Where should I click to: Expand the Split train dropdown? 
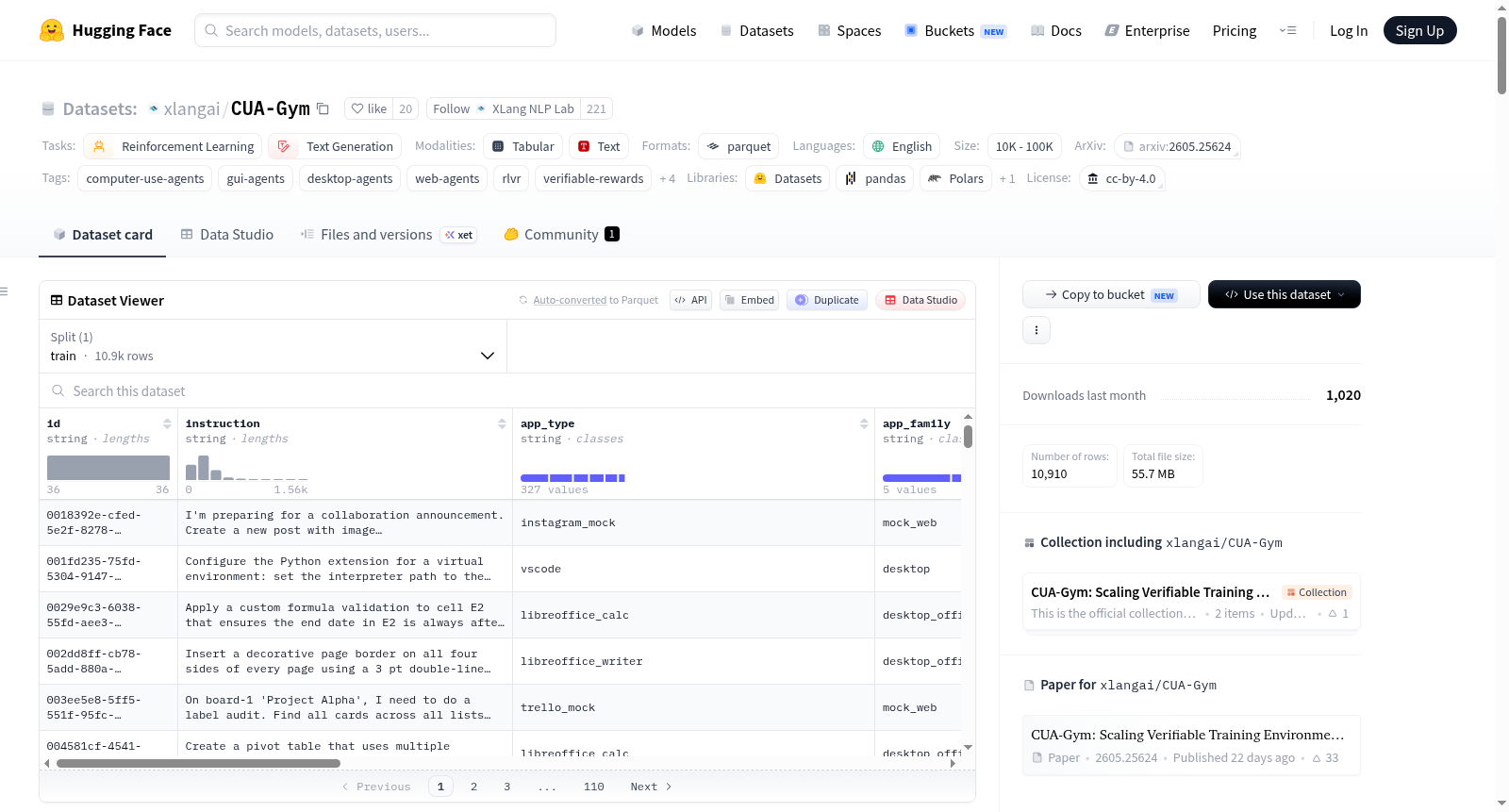273,346
